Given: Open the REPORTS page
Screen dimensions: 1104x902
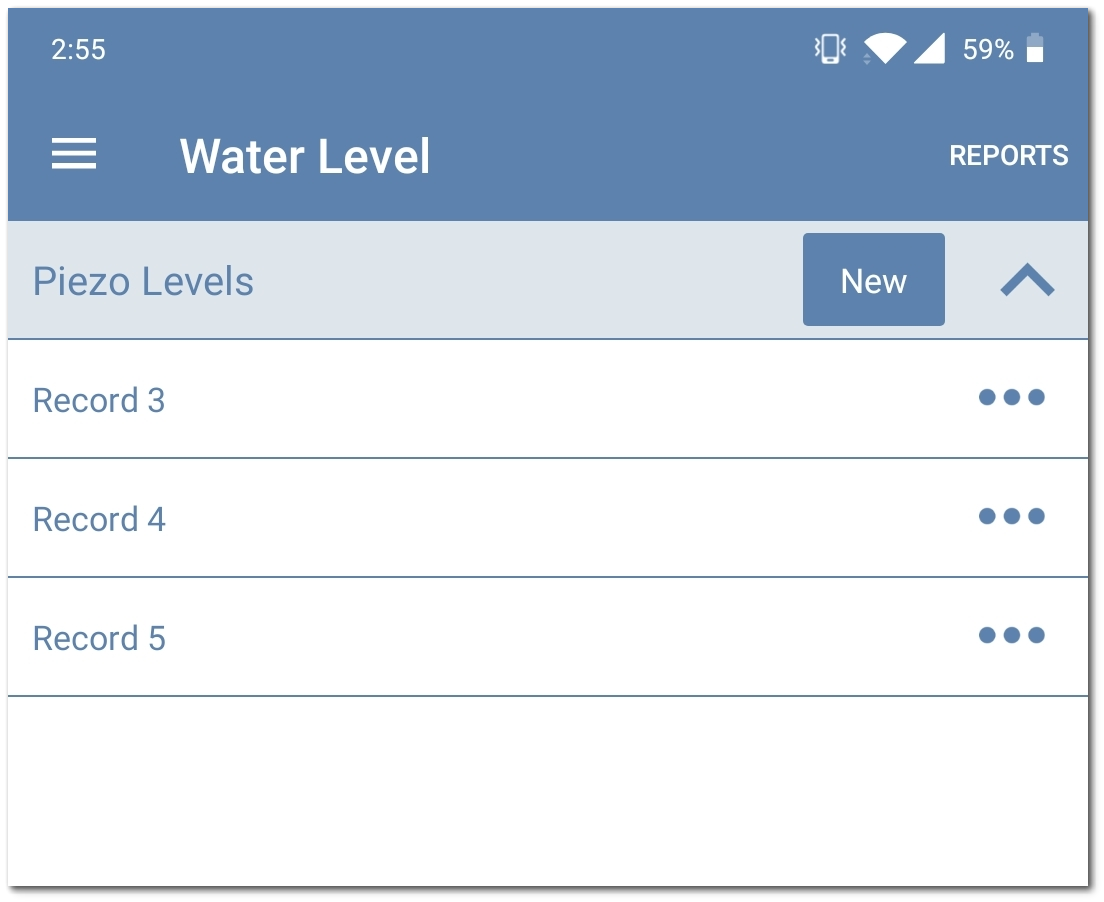Looking at the screenshot, I should click(1008, 156).
